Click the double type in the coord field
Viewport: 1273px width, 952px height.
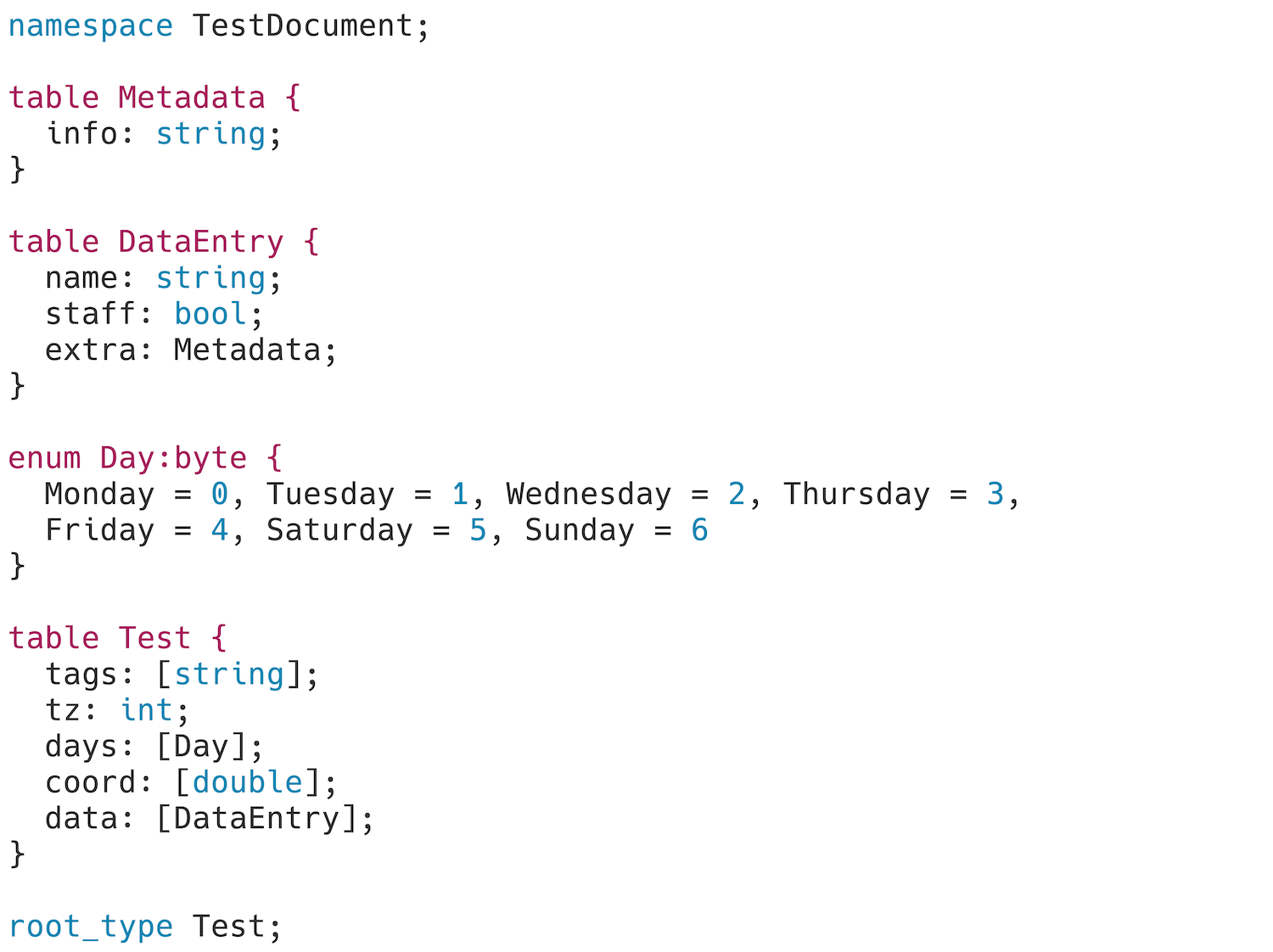click(247, 782)
